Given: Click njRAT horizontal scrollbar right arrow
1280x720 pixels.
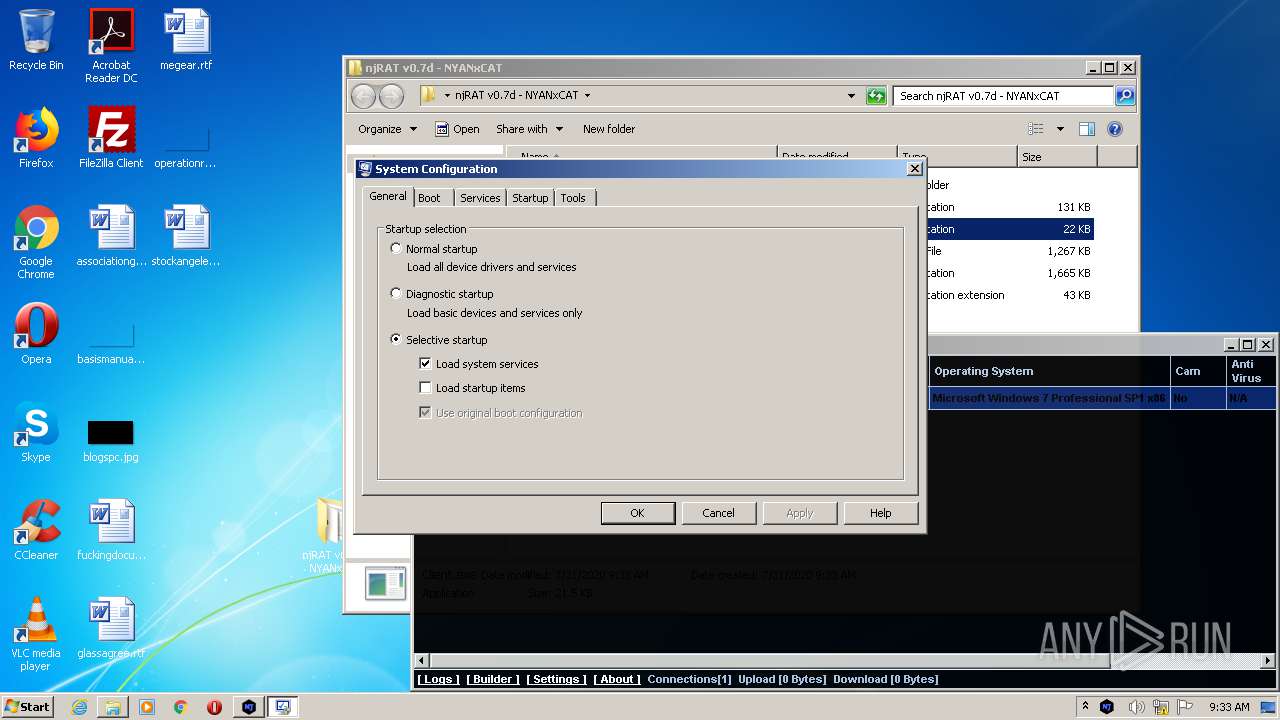Looking at the screenshot, I should (1269, 661).
